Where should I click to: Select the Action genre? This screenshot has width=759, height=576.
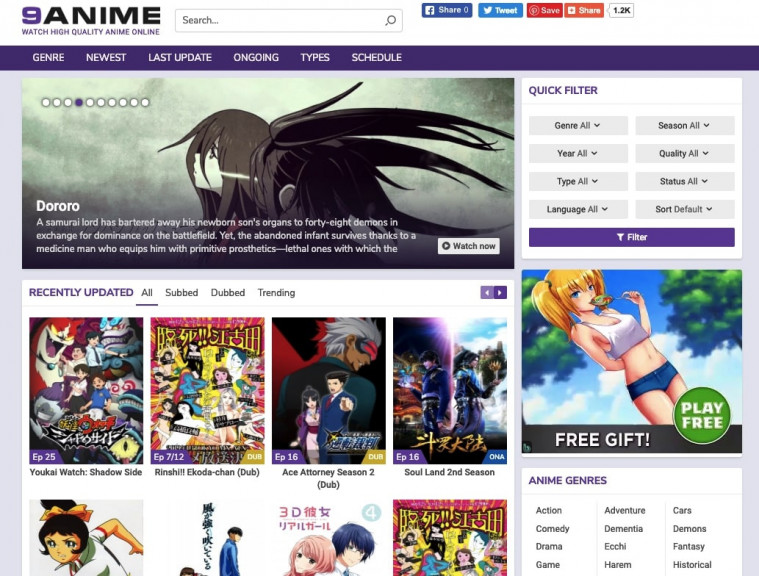coord(549,511)
